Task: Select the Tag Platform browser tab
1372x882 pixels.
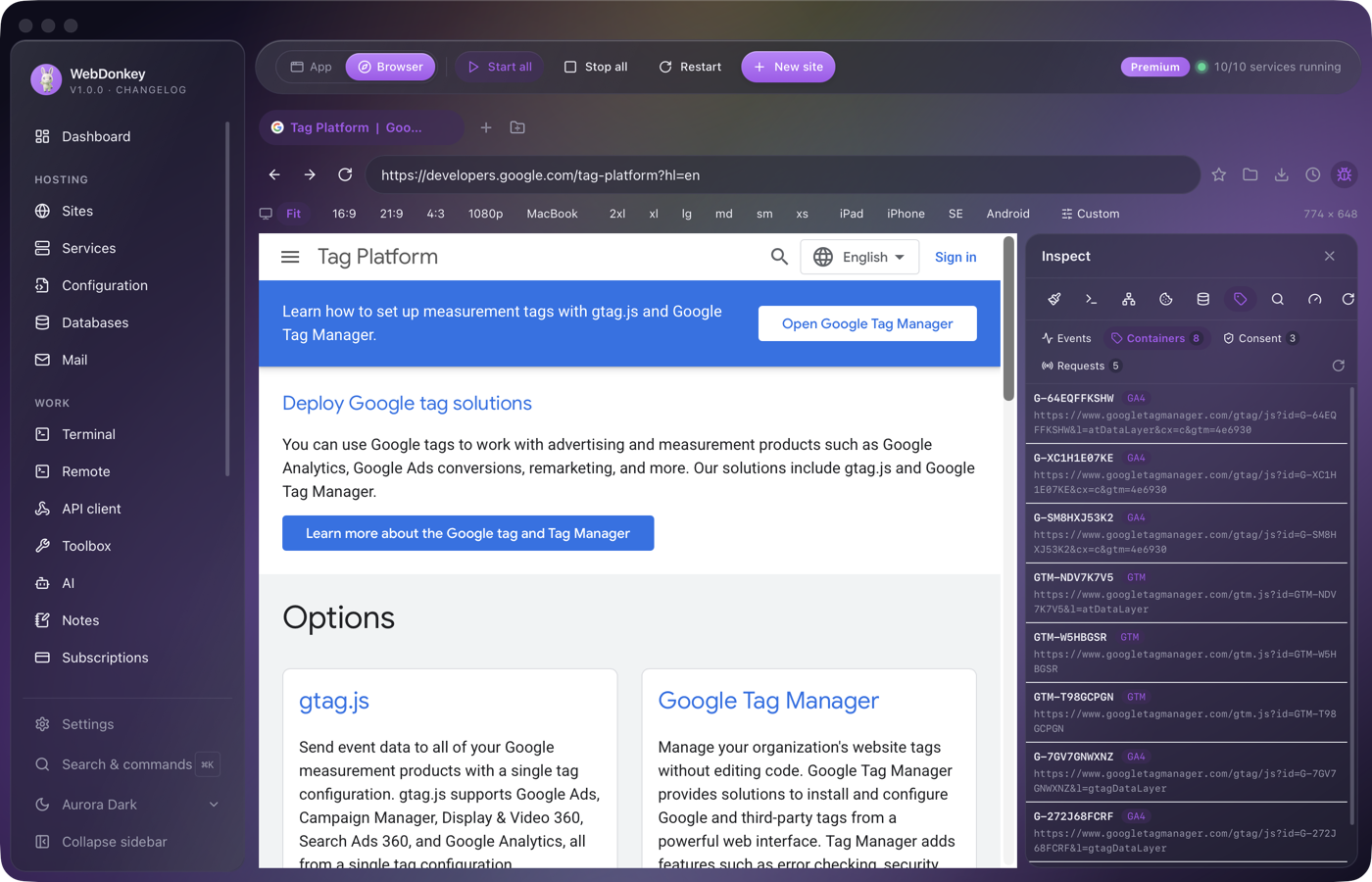Action: [x=361, y=127]
